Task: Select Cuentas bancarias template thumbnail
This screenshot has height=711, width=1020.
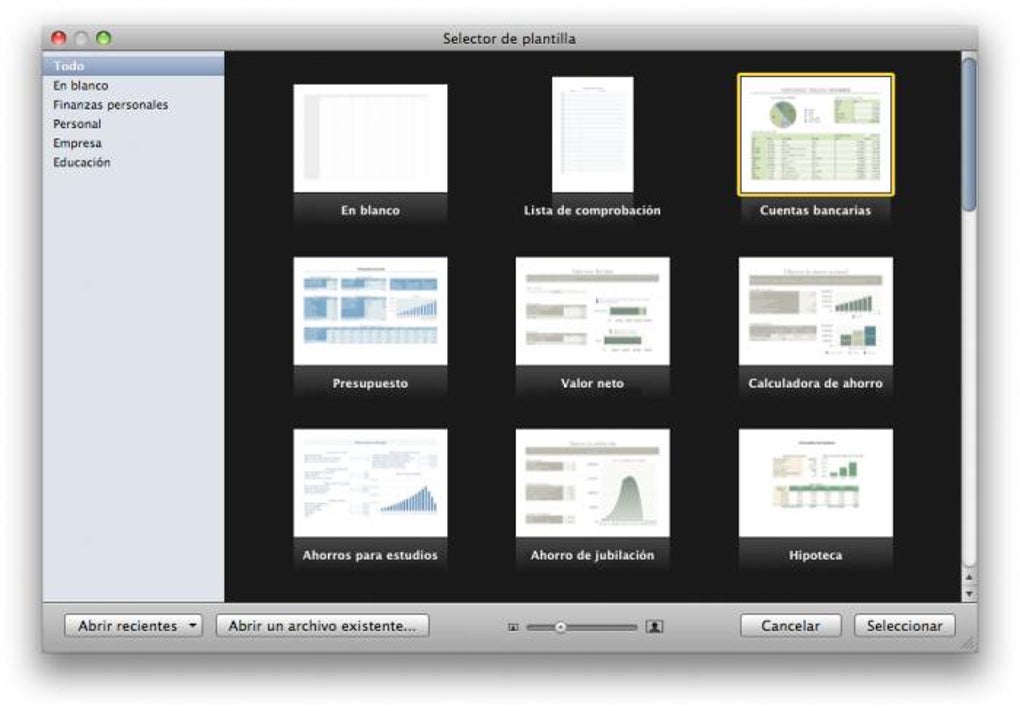Action: (x=815, y=135)
